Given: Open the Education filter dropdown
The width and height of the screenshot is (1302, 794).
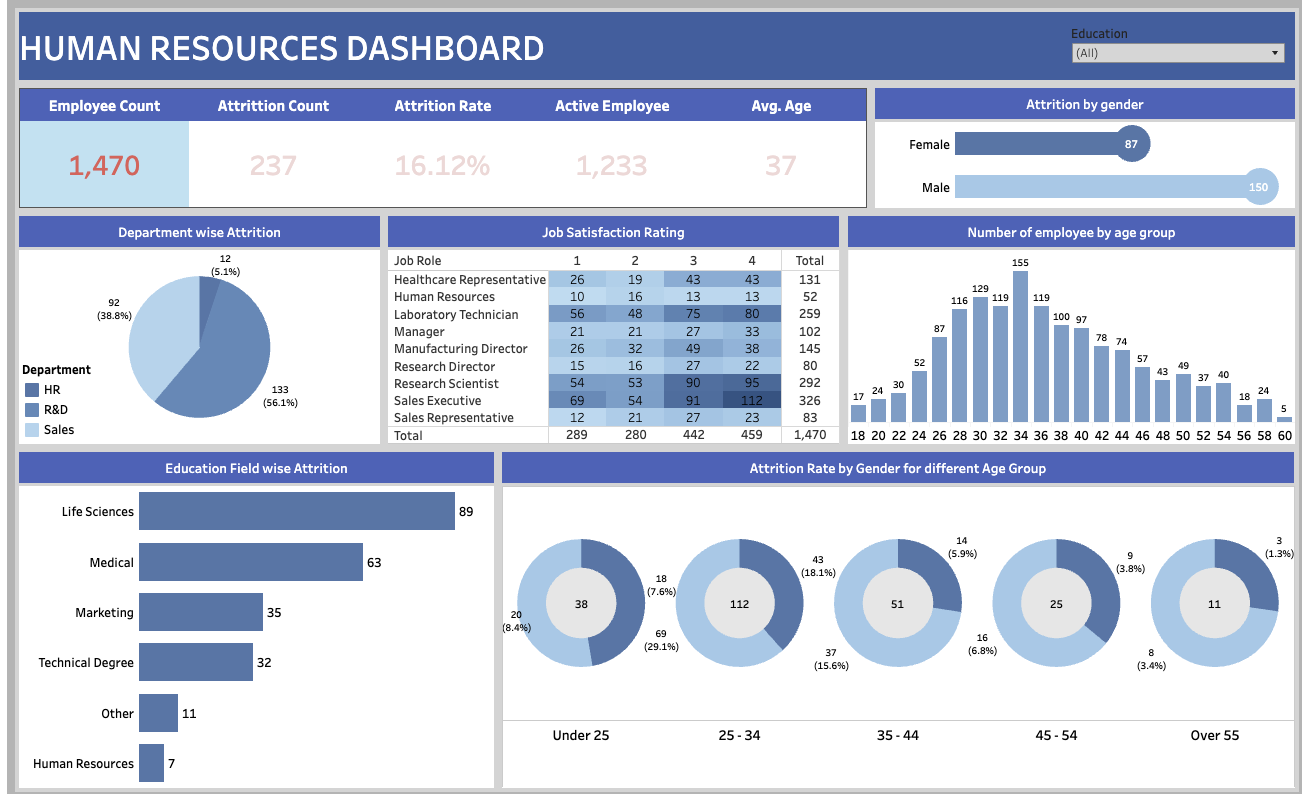Looking at the screenshot, I should (x=1177, y=53).
